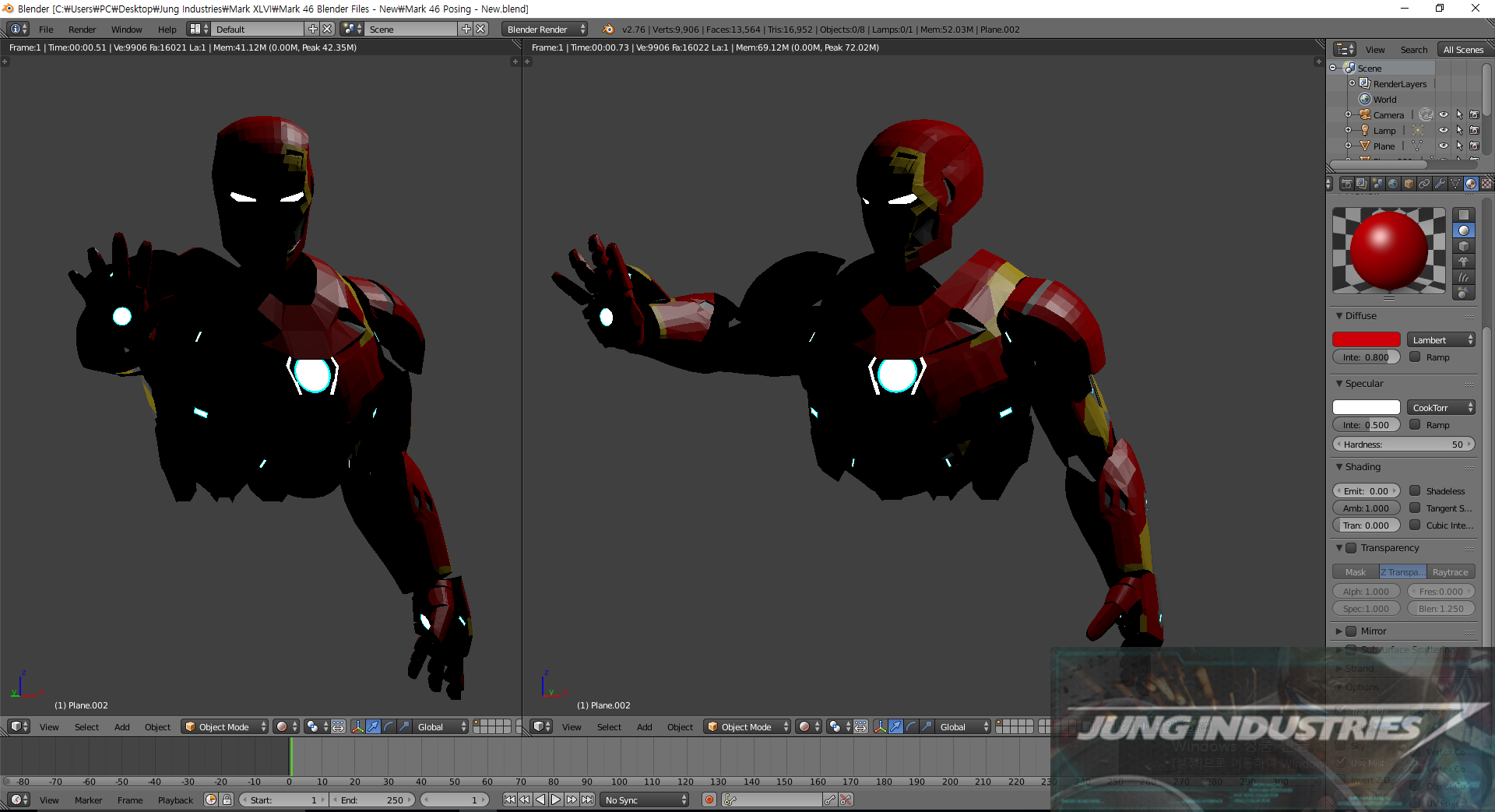Open the timeline Playback menu
The width and height of the screenshot is (1495, 812).
click(175, 800)
